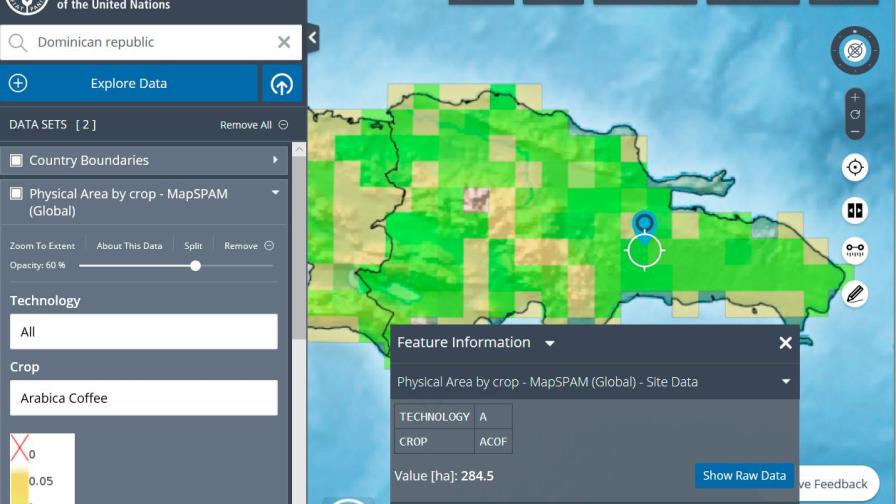Toggle Physical Area by crop checkbox
Screen dimensions: 896x504
point(17,194)
